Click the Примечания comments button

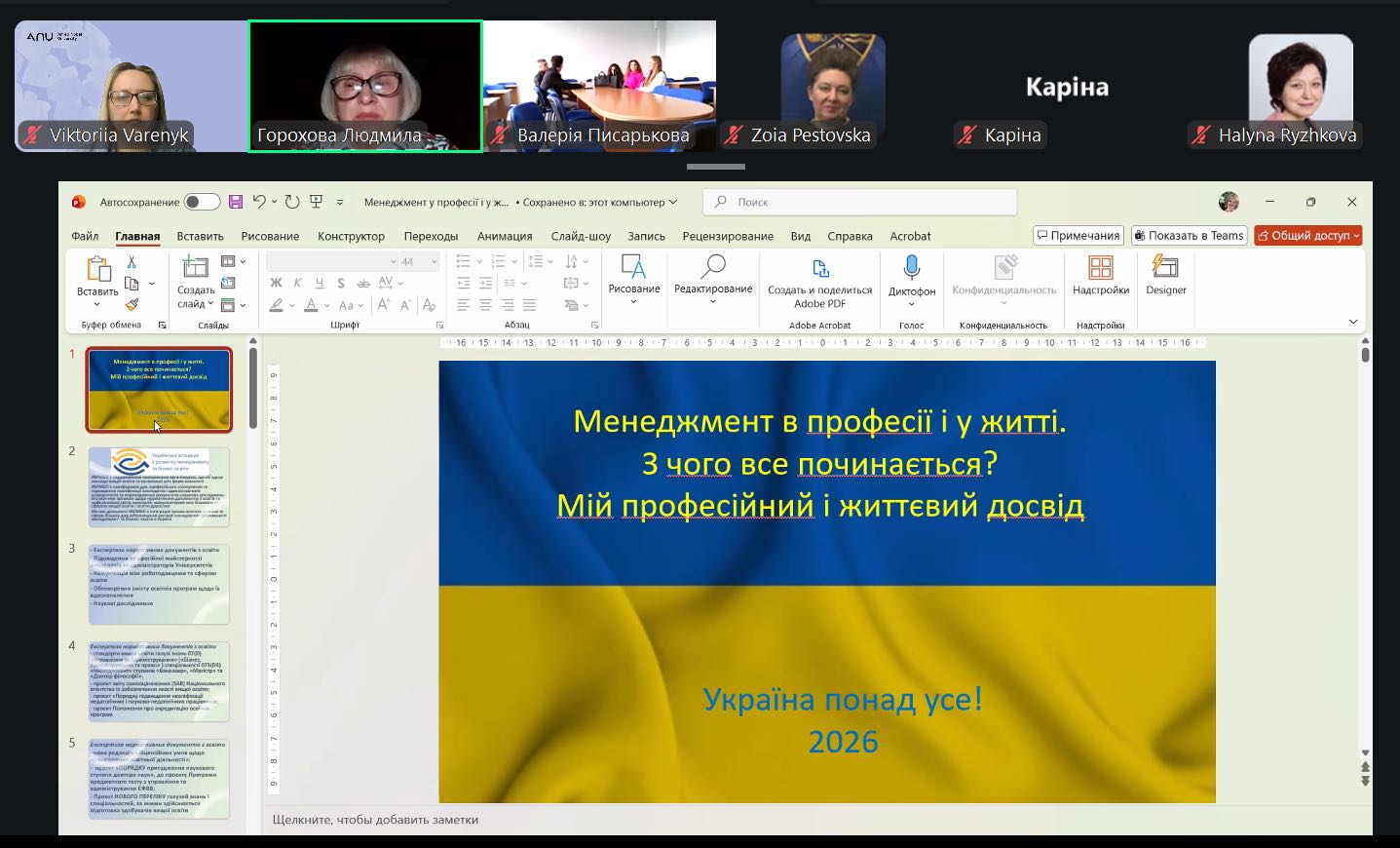click(x=1078, y=235)
